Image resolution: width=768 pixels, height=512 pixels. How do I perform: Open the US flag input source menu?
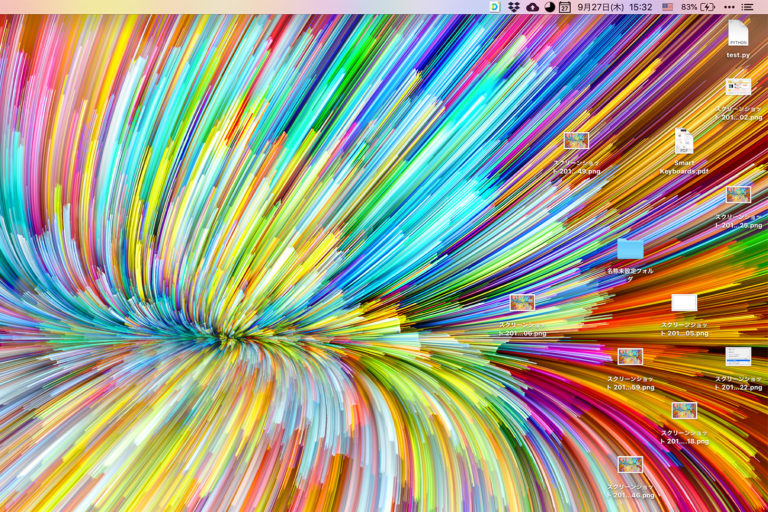[x=667, y=7]
